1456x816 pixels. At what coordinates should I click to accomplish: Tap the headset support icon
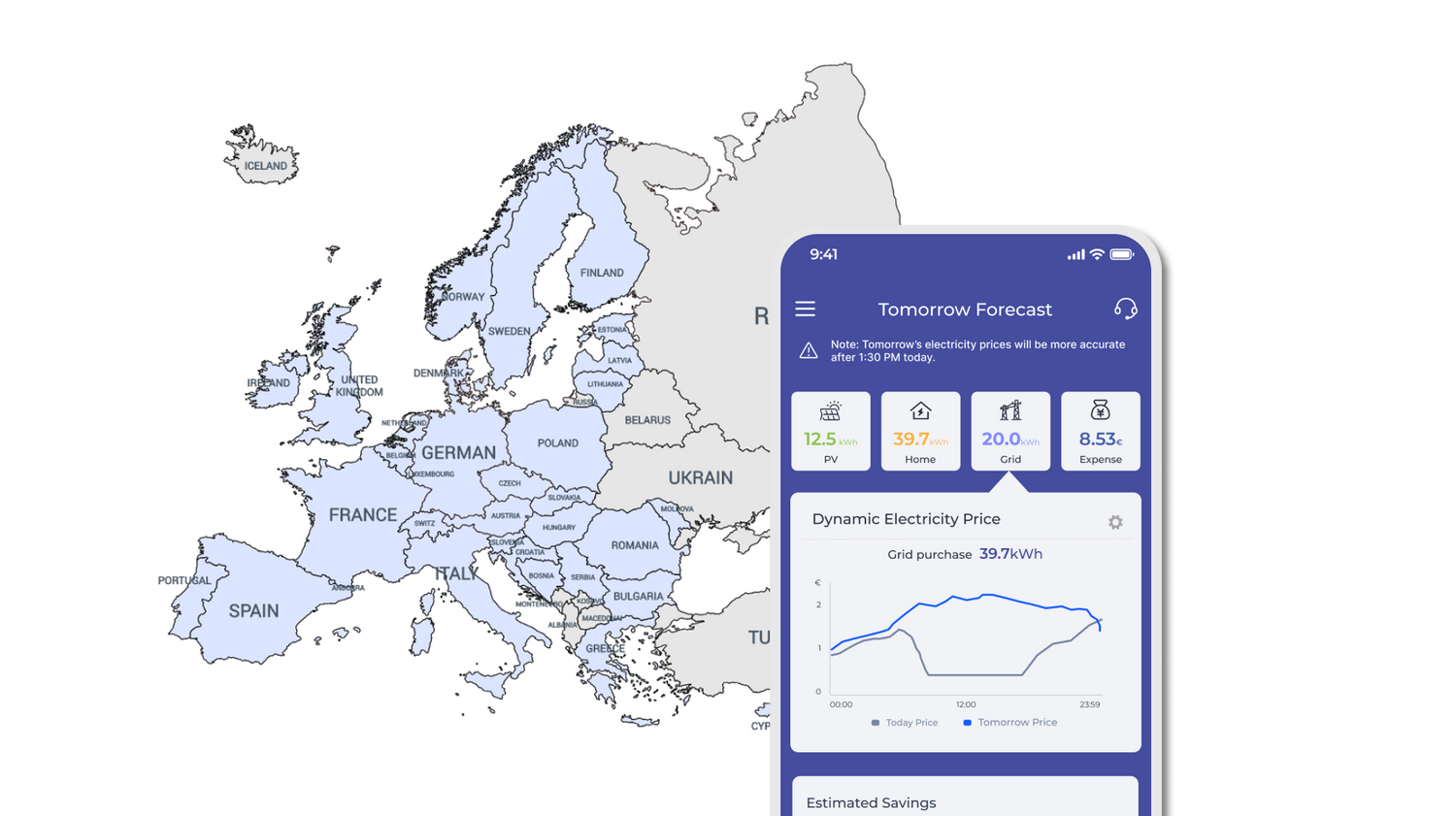tap(1125, 309)
